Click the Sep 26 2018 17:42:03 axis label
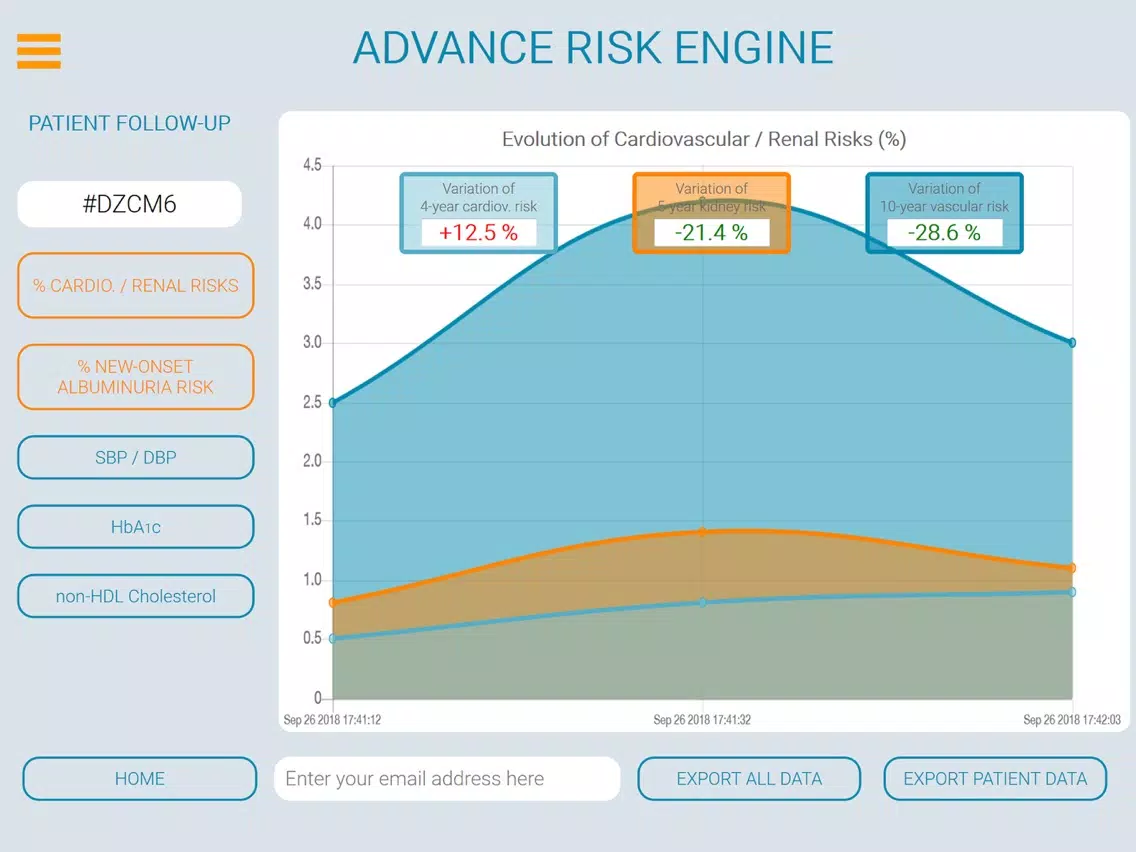 1072,719
